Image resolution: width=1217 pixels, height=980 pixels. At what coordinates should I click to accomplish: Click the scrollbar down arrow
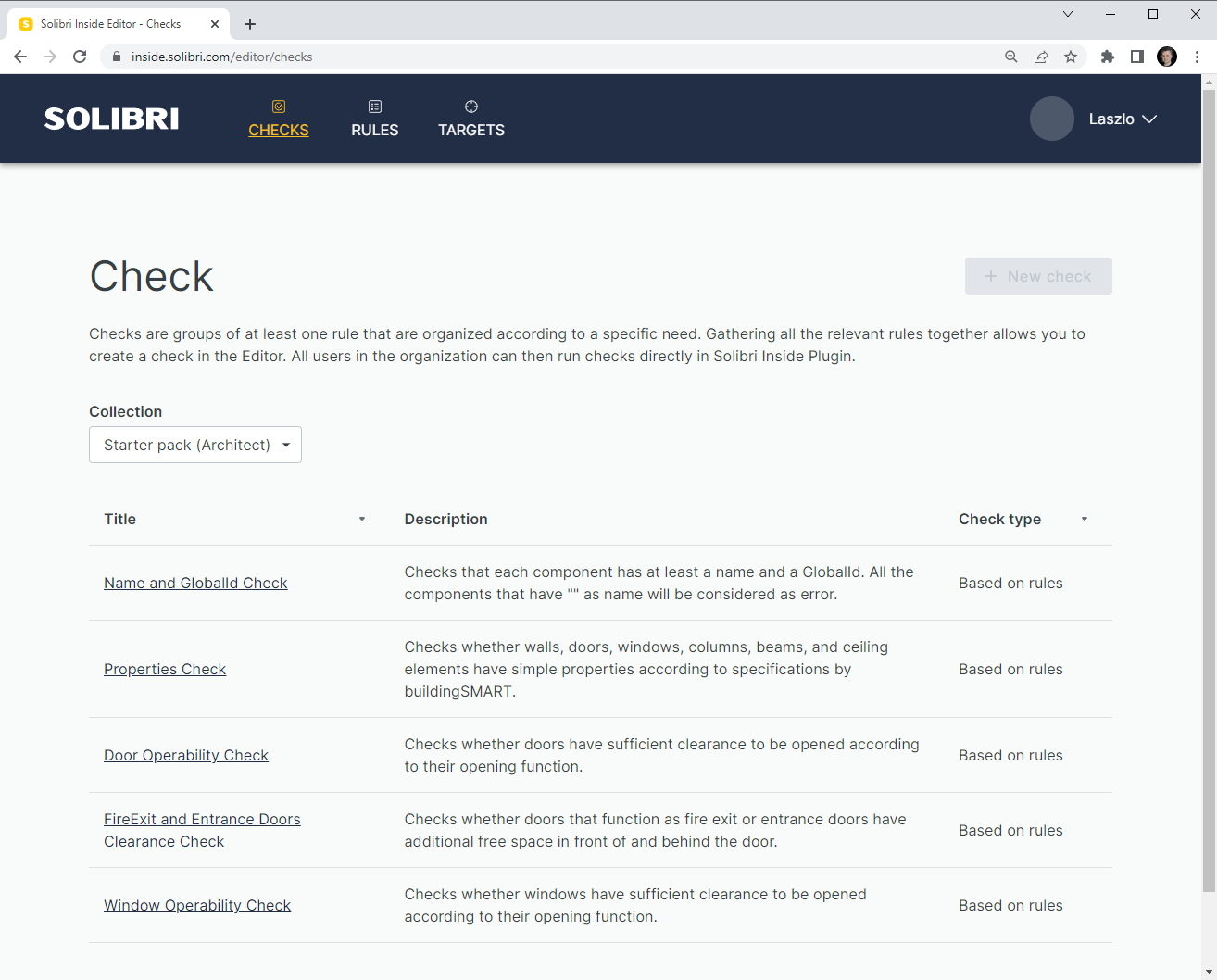point(1209,972)
